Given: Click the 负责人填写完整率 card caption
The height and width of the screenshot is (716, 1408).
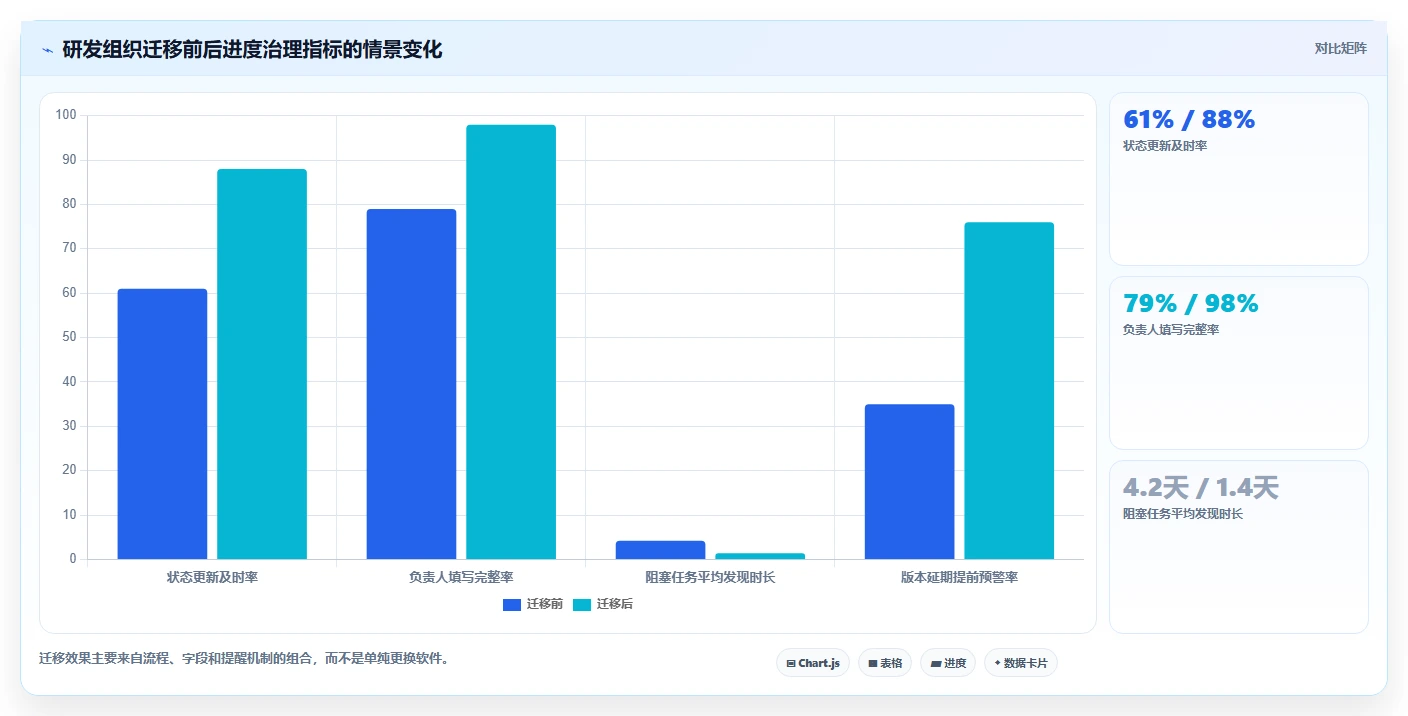Looking at the screenshot, I should tap(1171, 330).
